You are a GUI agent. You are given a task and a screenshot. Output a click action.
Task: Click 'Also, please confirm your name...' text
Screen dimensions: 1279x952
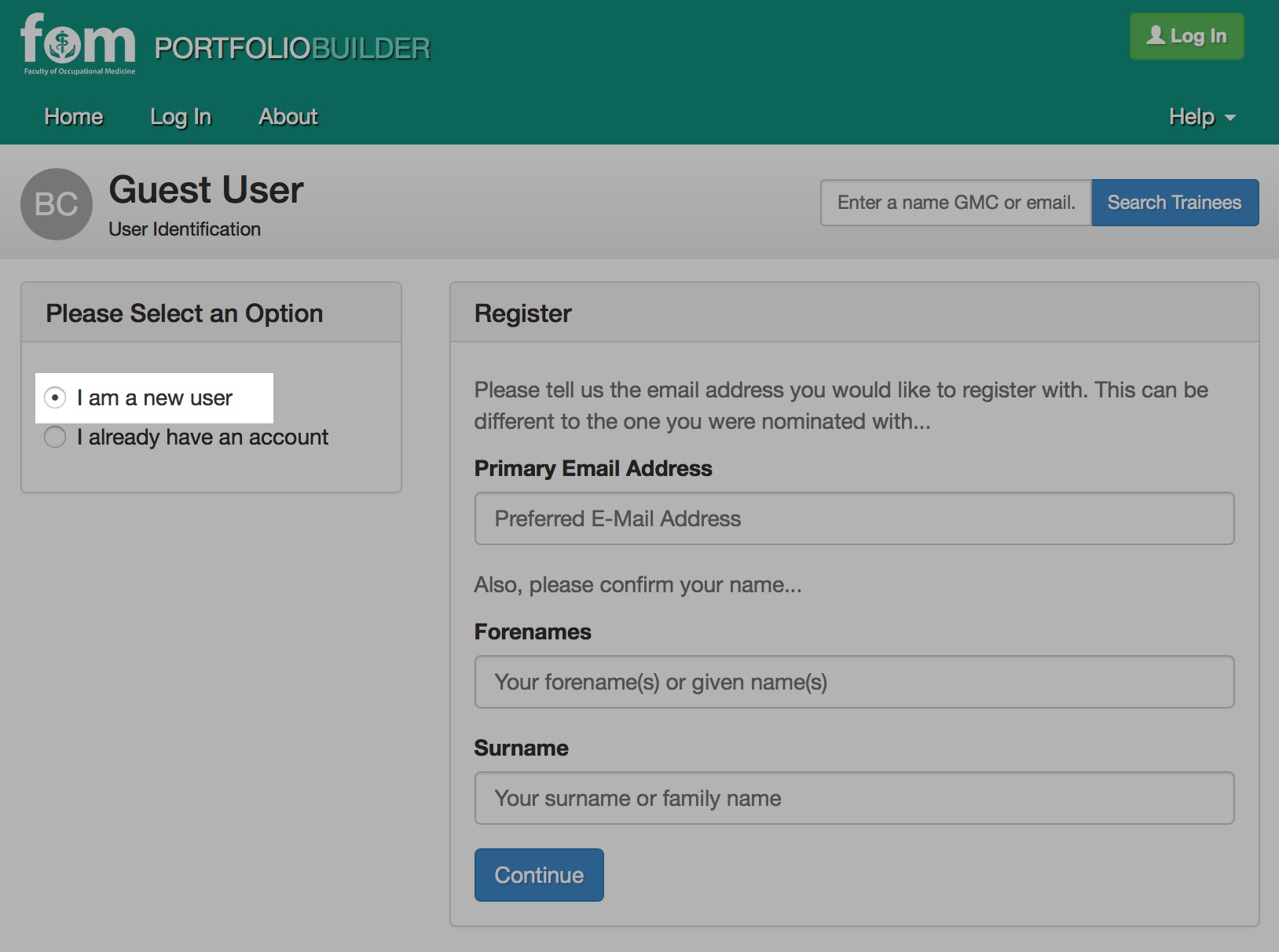tap(638, 585)
